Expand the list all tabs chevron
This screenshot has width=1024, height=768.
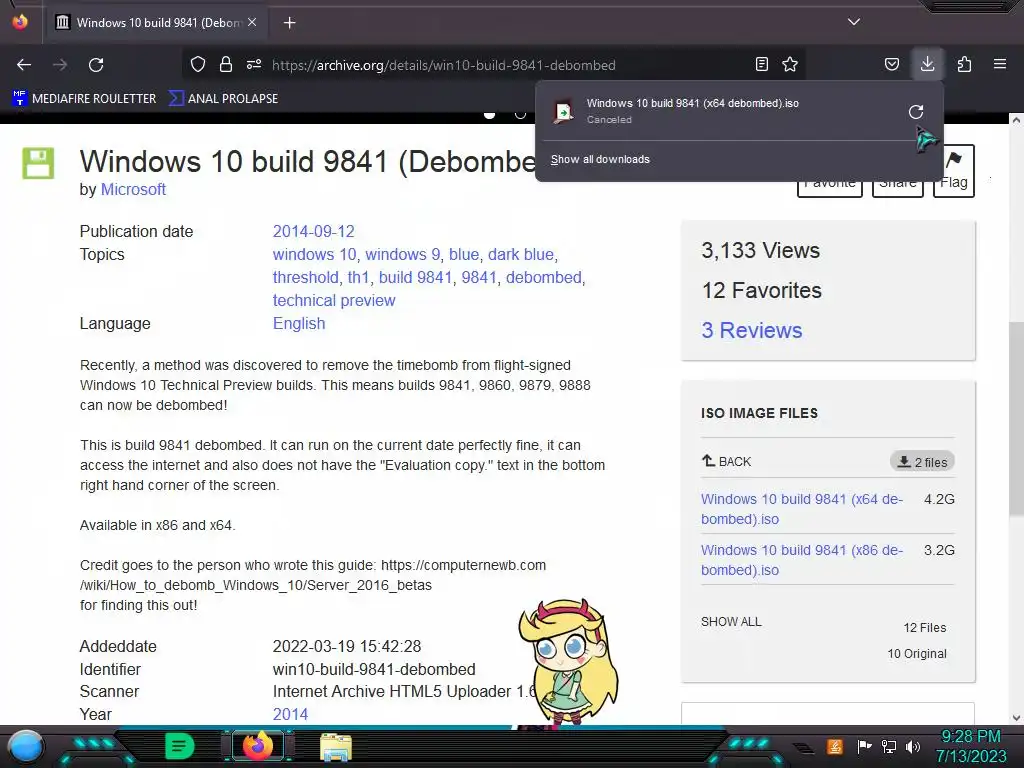pos(854,22)
